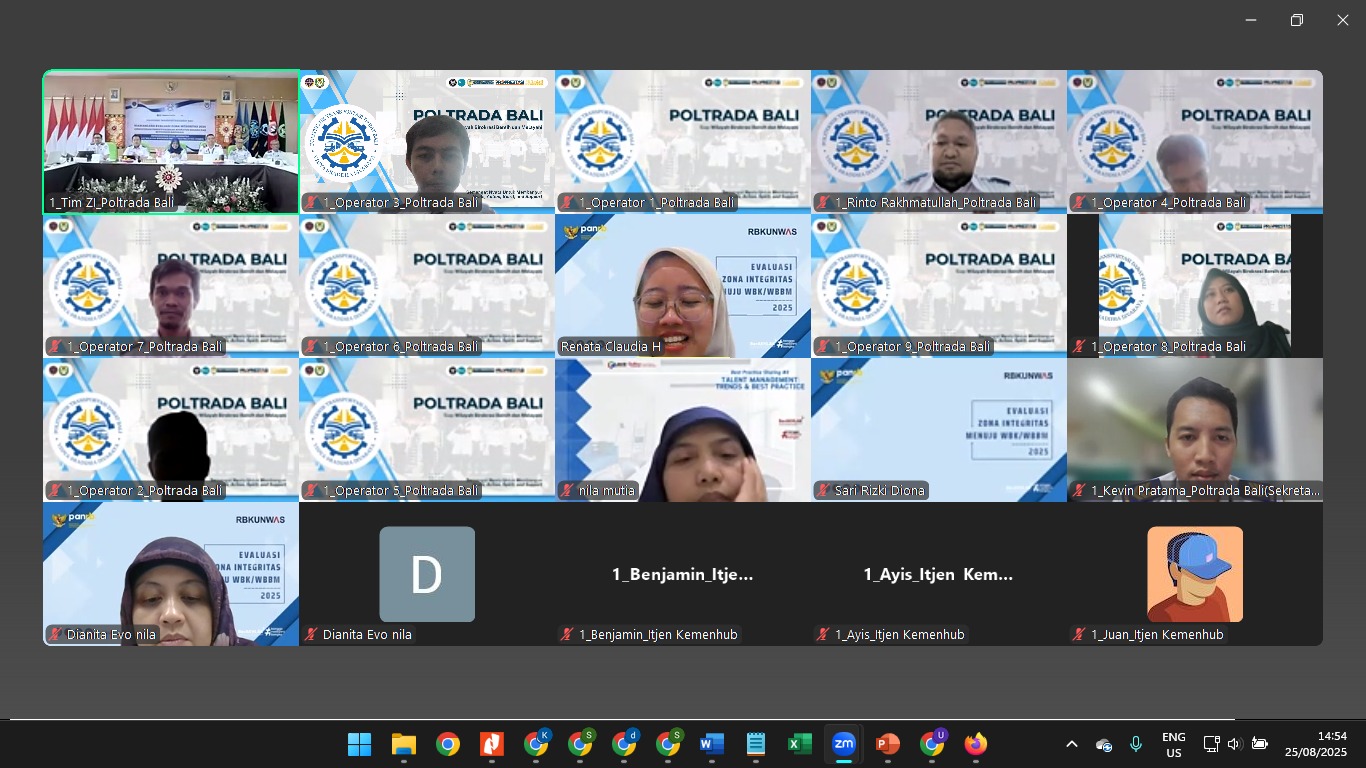Viewport: 1366px width, 768px height.
Task: Click the 1_Juan_Itjen Kemenhub cartoon avatar
Action: point(1195,574)
